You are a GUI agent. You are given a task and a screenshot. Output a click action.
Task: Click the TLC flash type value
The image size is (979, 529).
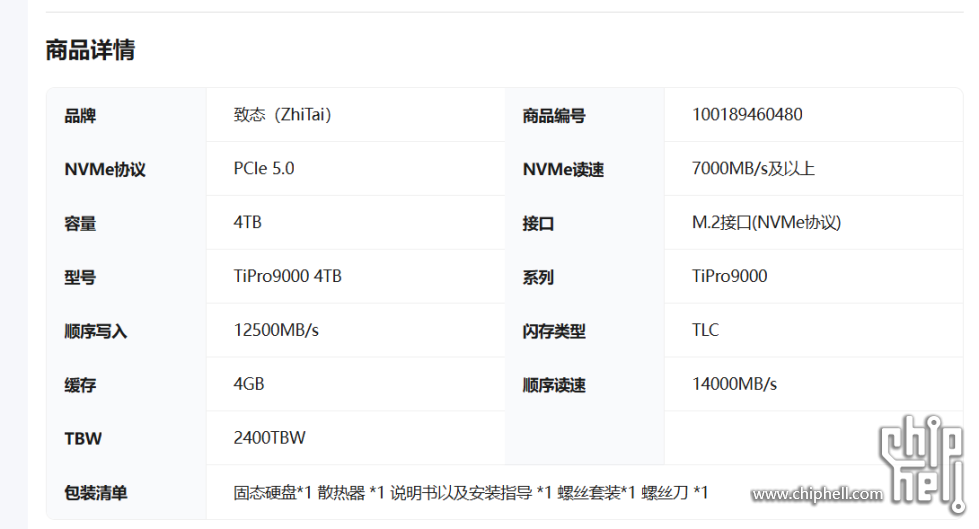click(x=706, y=330)
